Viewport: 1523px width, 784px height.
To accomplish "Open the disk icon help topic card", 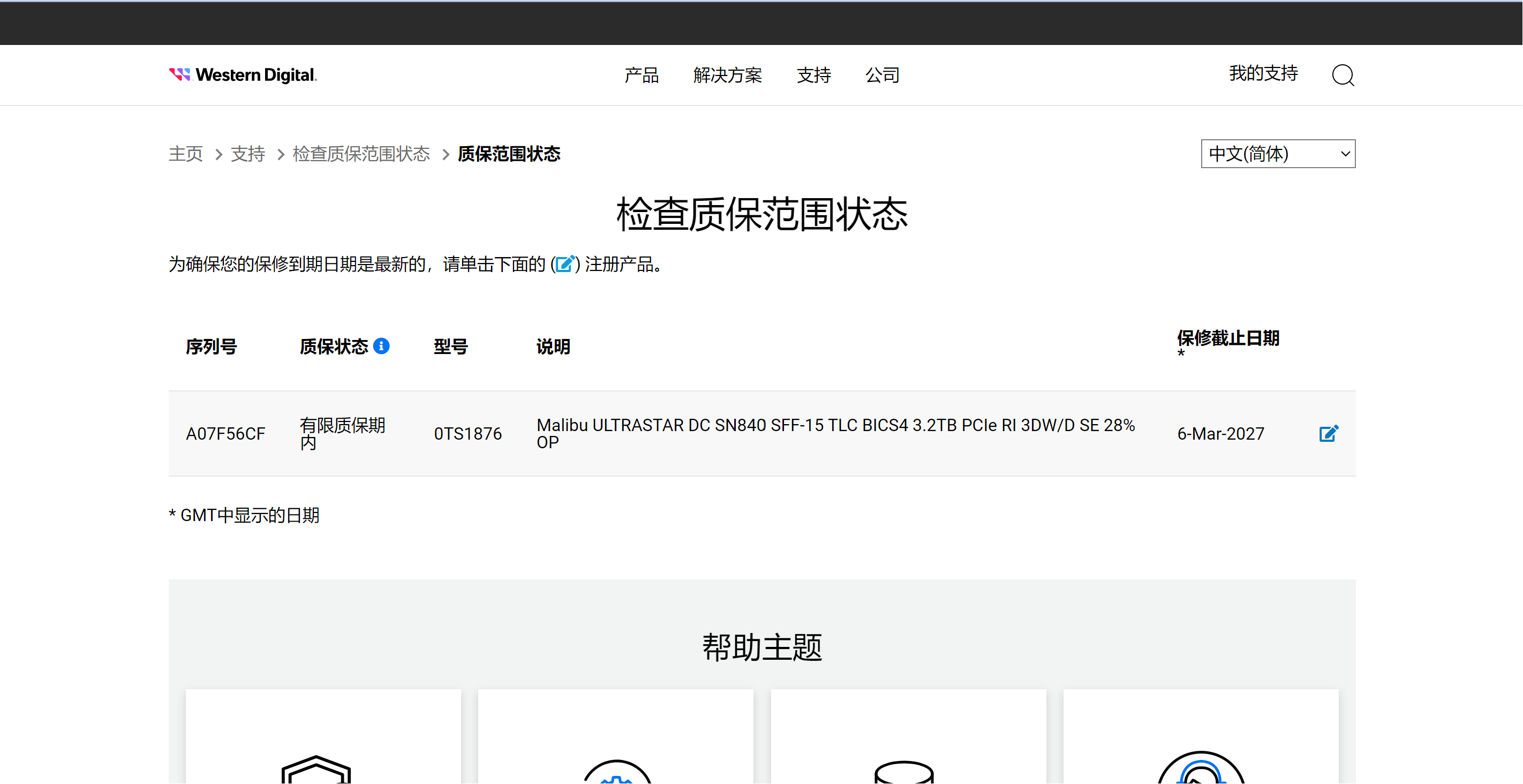I will [908, 737].
